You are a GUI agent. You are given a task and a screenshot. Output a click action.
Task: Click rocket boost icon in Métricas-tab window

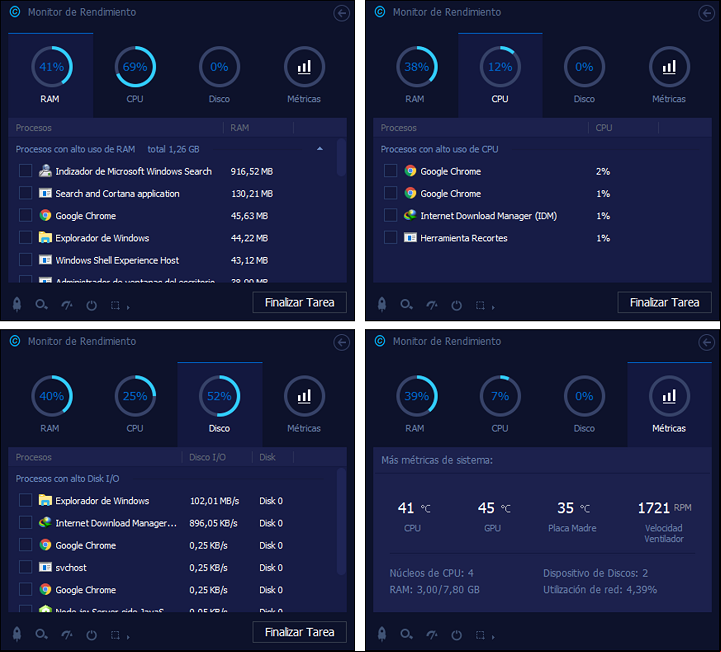pos(382,634)
